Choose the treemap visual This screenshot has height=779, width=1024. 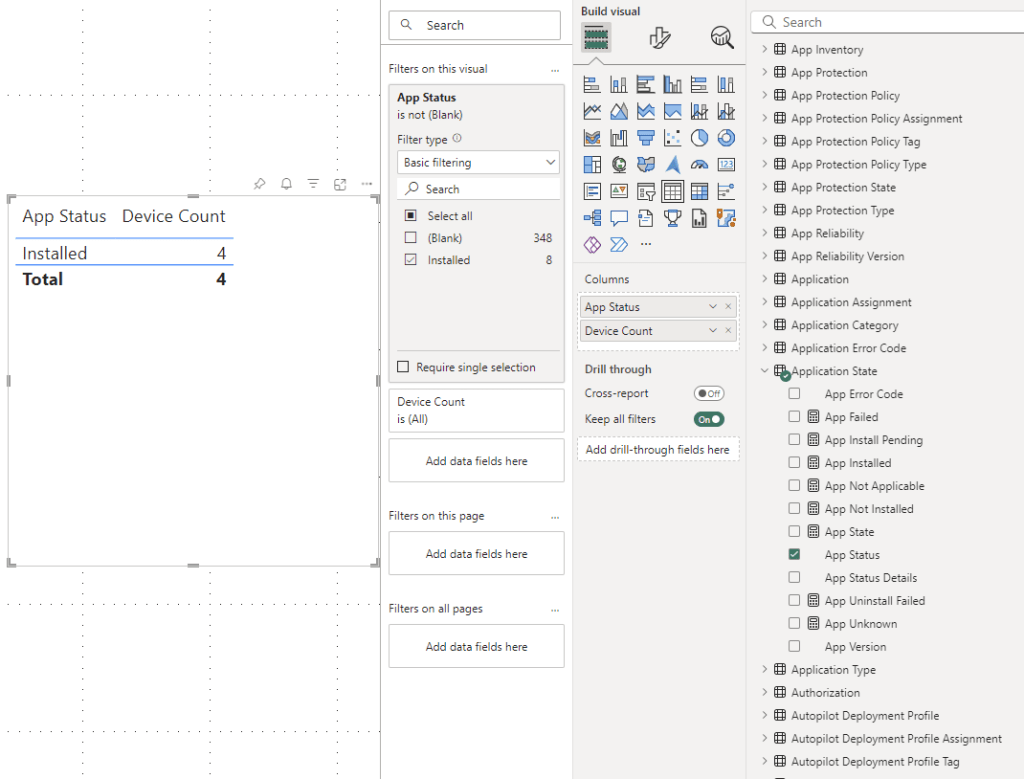pos(592,165)
